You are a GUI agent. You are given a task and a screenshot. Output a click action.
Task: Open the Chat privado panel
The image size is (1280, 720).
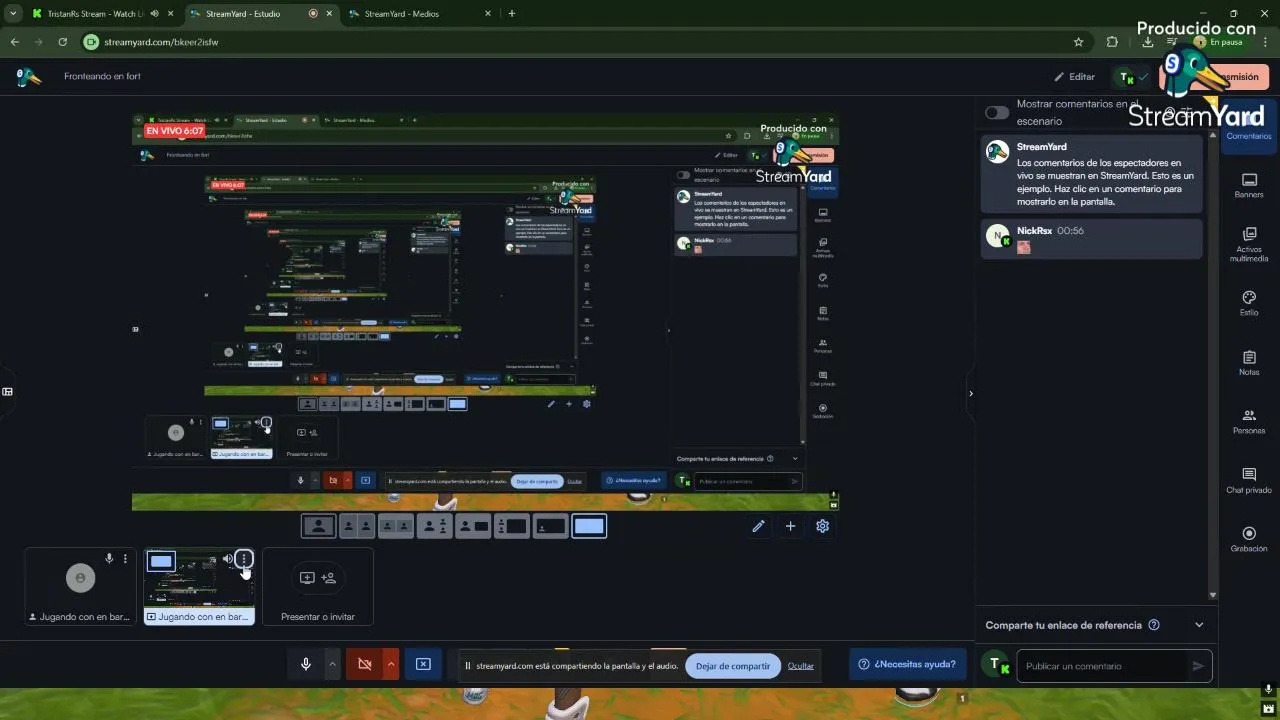point(1248,480)
